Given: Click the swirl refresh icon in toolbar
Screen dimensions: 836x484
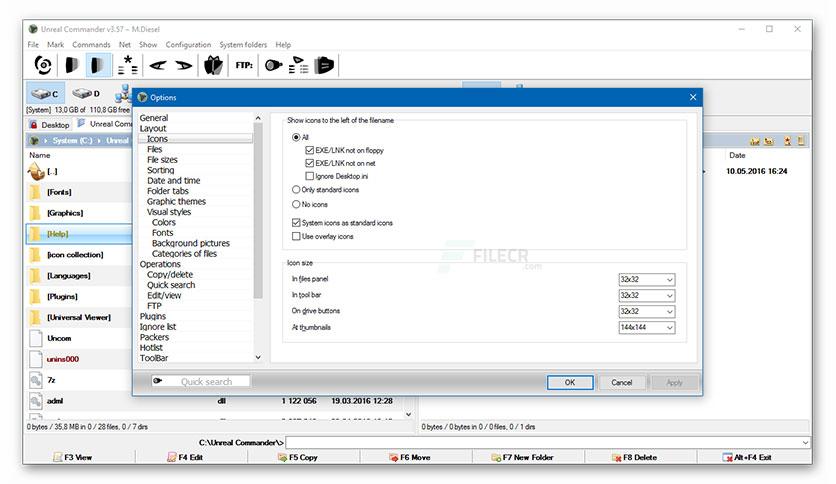Looking at the screenshot, I should (x=43, y=66).
